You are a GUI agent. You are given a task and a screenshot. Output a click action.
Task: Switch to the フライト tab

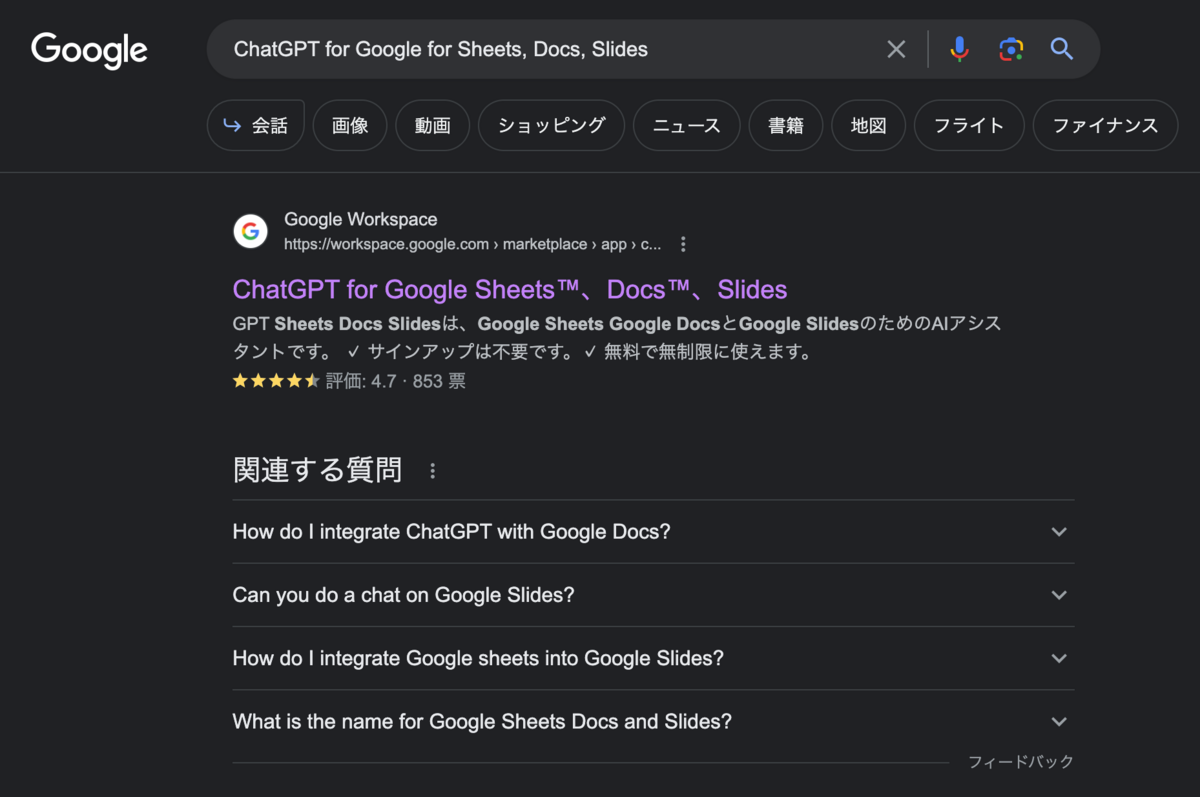969,125
